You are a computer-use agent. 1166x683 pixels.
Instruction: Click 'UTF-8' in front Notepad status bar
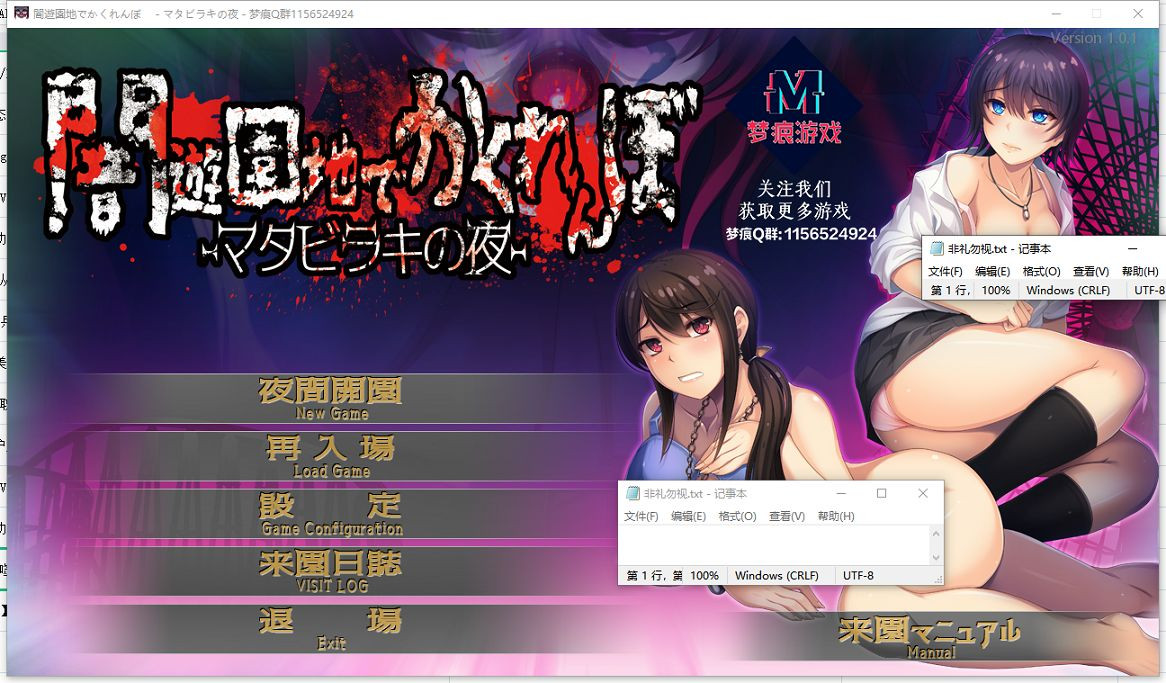(x=858, y=576)
